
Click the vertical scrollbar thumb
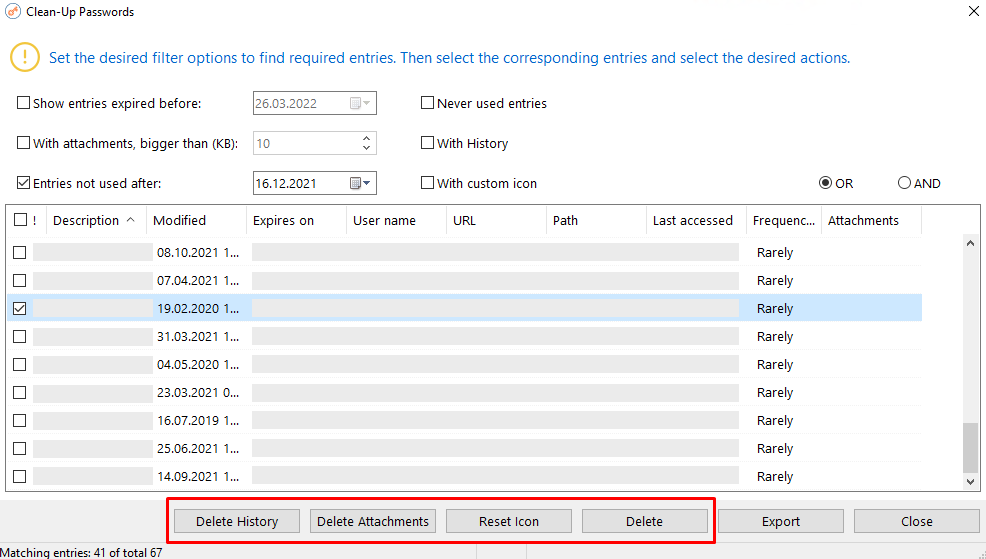pos(970,447)
